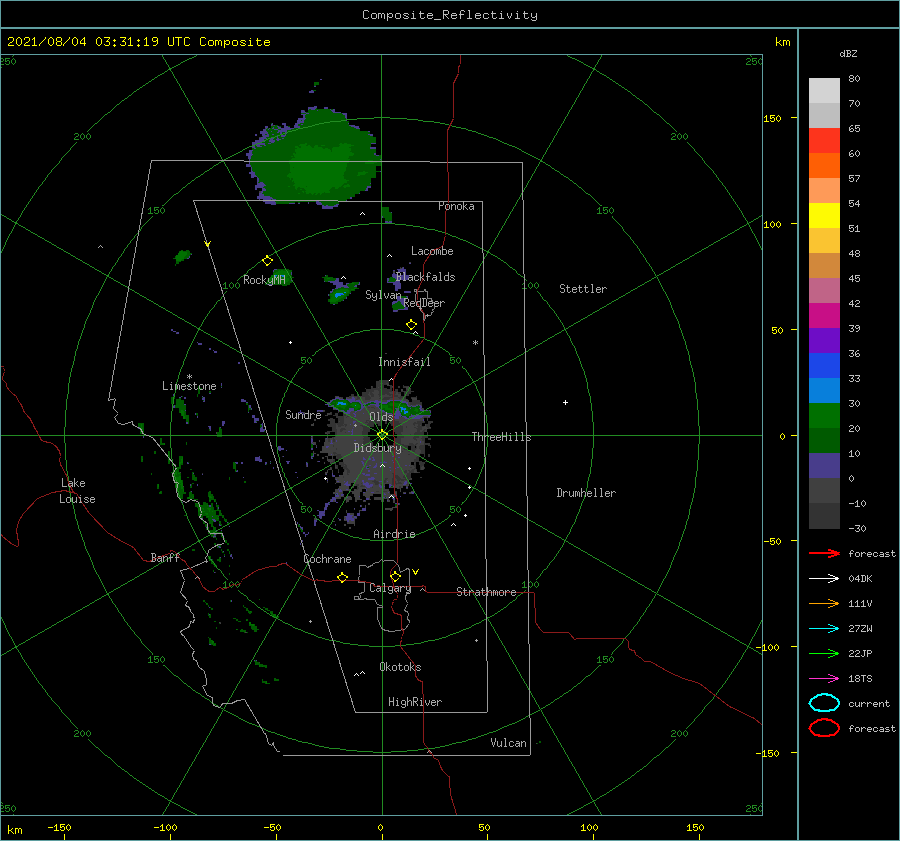This screenshot has width=900, height=841.
Task: Click the Sundre town label
Action: point(303,414)
